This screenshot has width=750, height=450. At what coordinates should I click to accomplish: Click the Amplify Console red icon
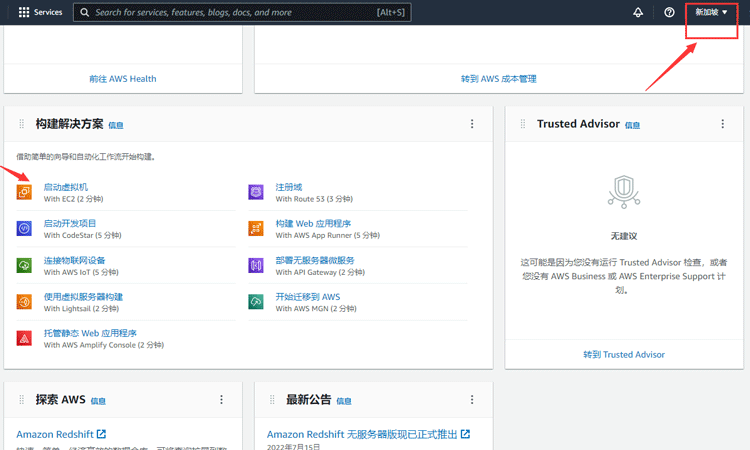coord(24,338)
